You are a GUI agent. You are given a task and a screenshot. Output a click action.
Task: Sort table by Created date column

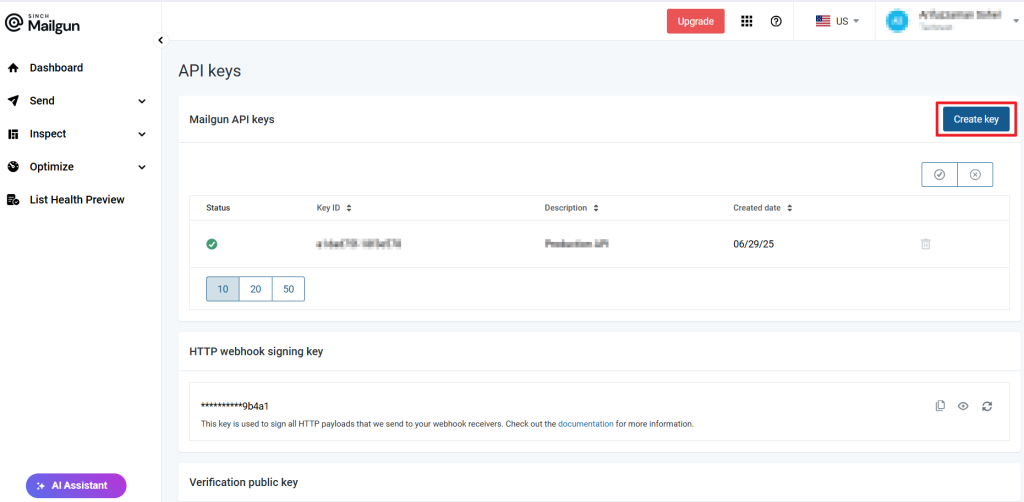762,208
